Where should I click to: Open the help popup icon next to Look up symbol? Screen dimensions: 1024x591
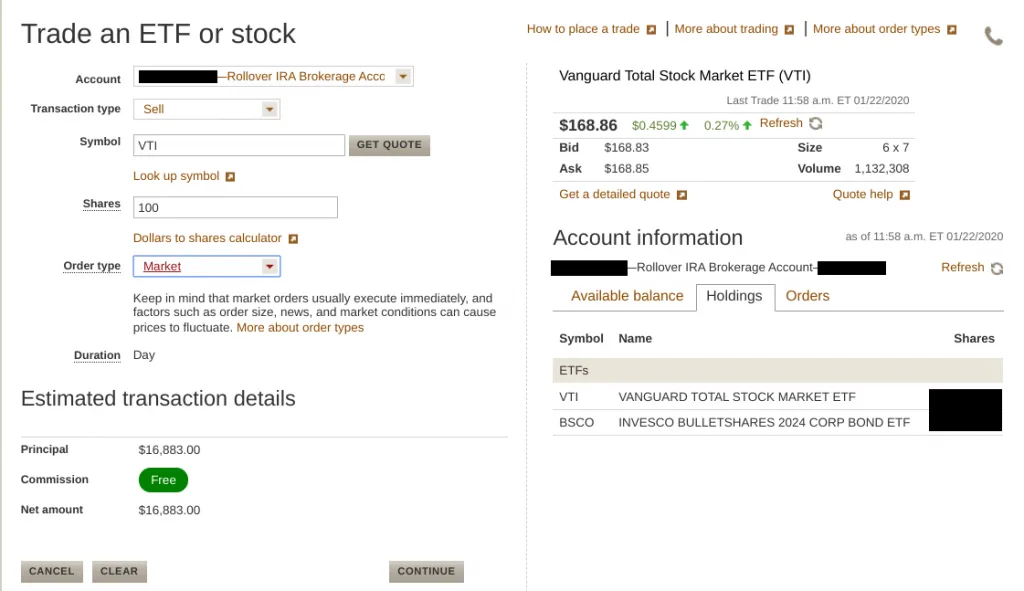(x=232, y=175)
